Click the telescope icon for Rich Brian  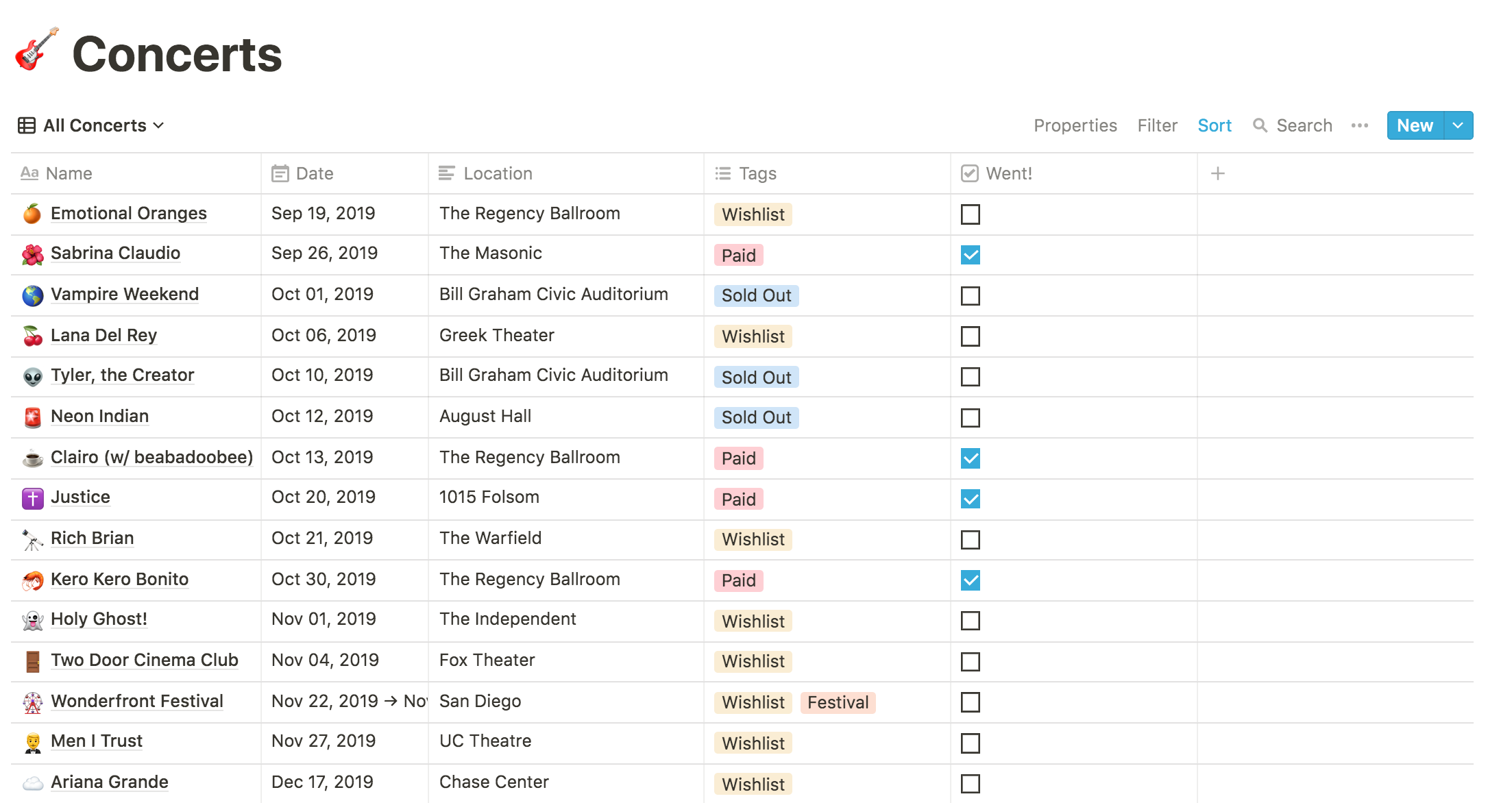(32, 539)
